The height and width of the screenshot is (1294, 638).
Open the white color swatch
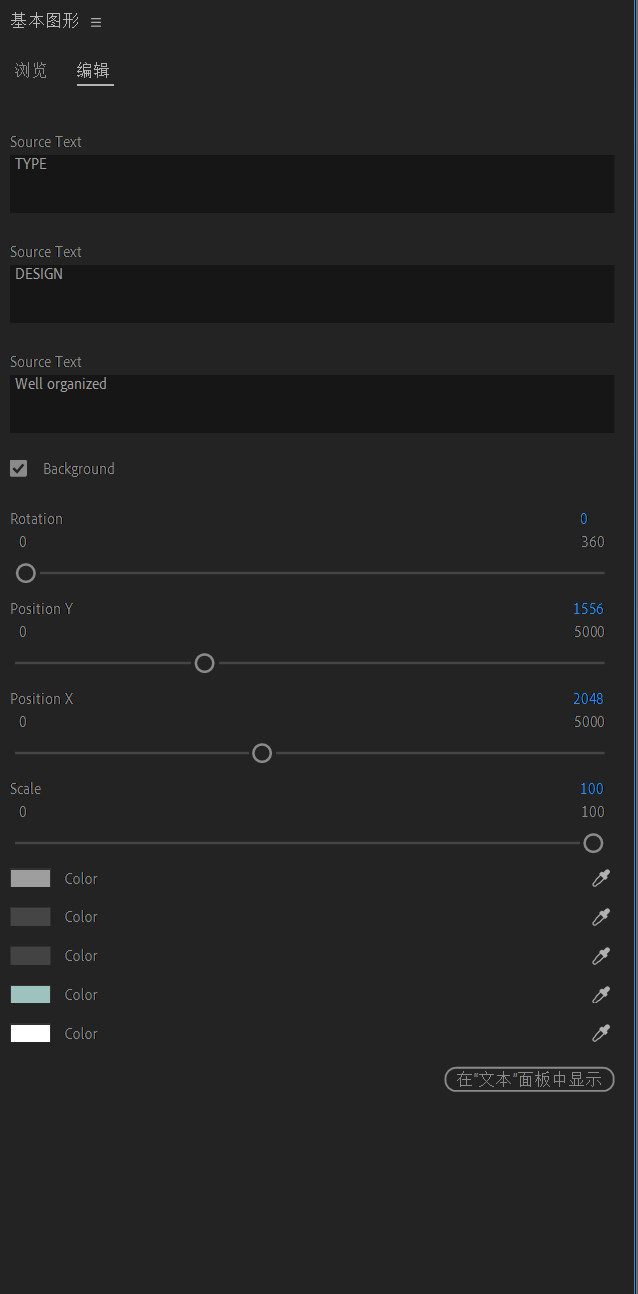[x=31, y=1034]
